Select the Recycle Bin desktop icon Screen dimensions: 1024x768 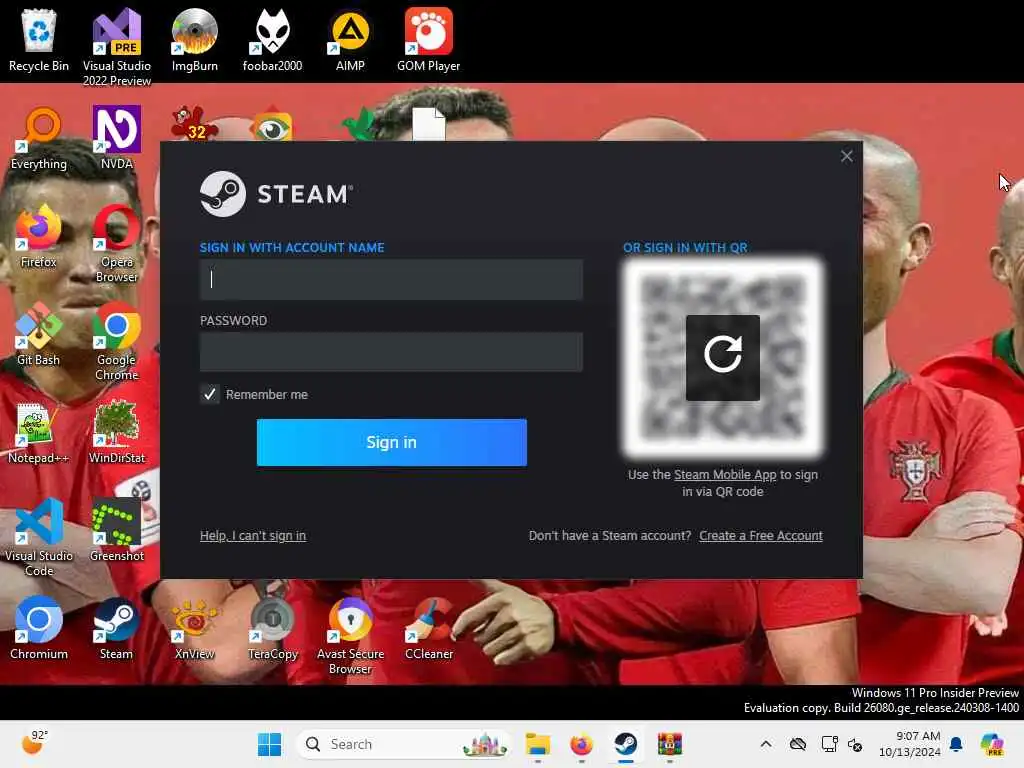tap(39, 40)
